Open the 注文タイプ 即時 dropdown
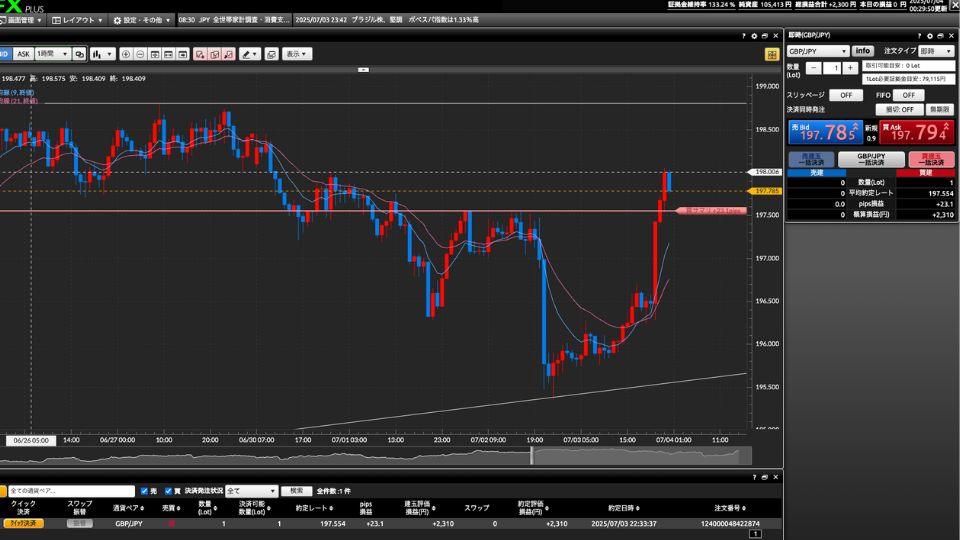This screenshot has width=960, height=540. (936, 51)
